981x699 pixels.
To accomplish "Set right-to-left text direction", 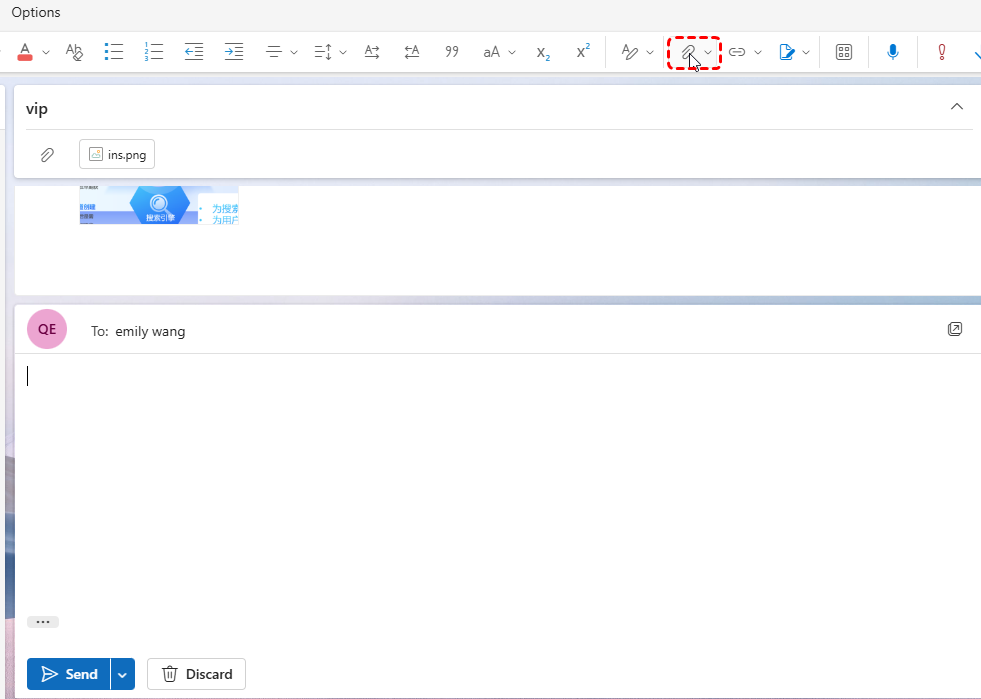I will coord(412,52).
